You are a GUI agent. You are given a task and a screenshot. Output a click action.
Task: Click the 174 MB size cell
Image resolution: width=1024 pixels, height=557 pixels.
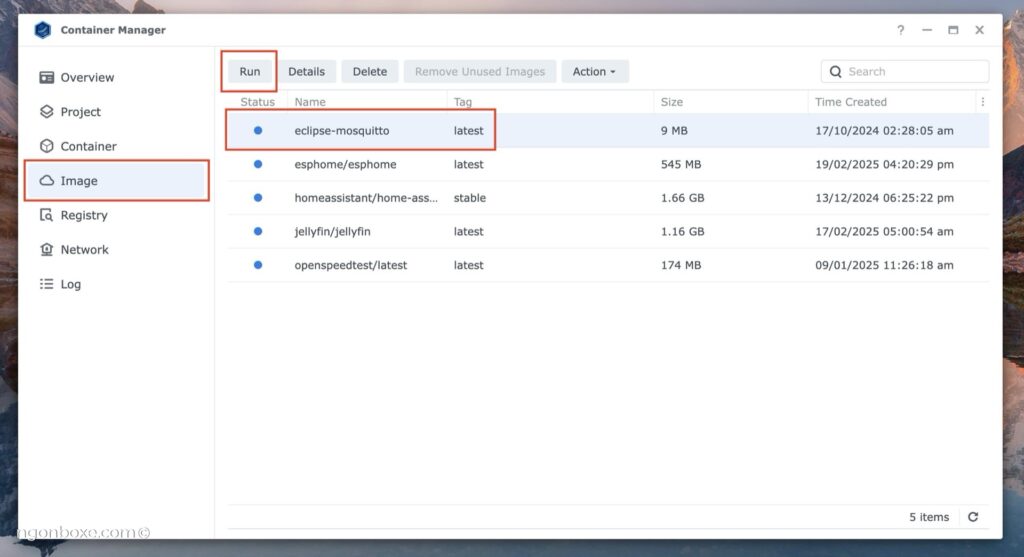(680, 265)
